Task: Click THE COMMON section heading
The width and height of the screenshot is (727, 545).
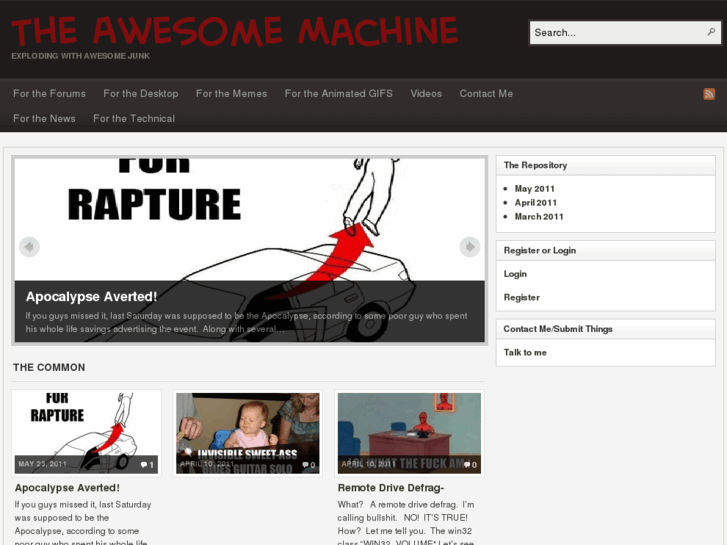Action: click(x=49, y=367)
